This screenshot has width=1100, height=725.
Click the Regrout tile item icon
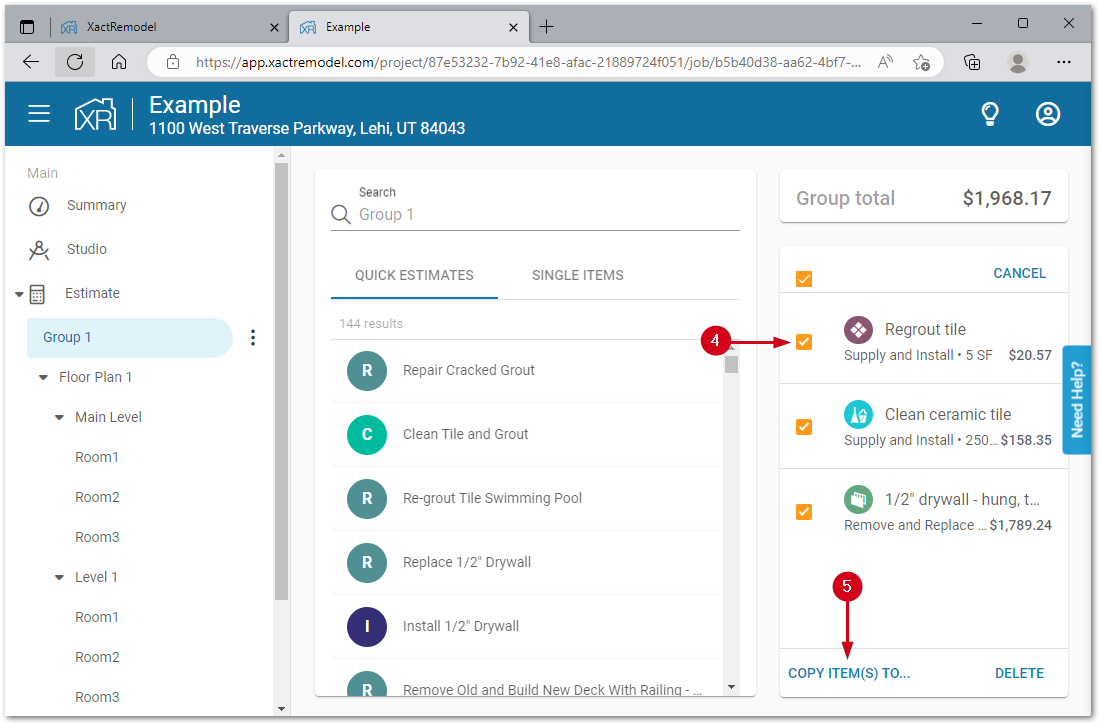(x=858, y=330)
